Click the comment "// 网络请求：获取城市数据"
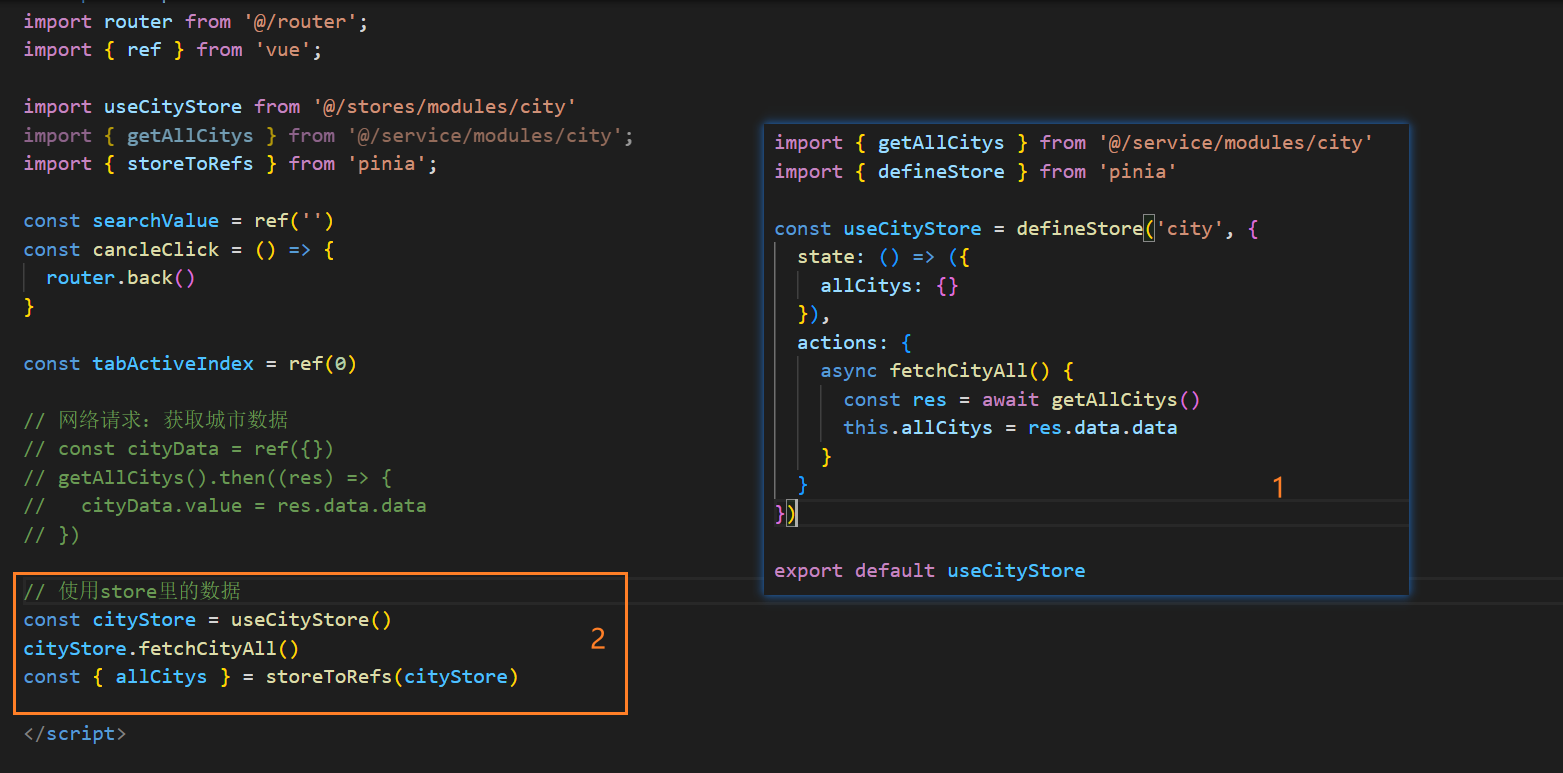The height and width of the screenshot is (773, 1563). pos(156,419)
